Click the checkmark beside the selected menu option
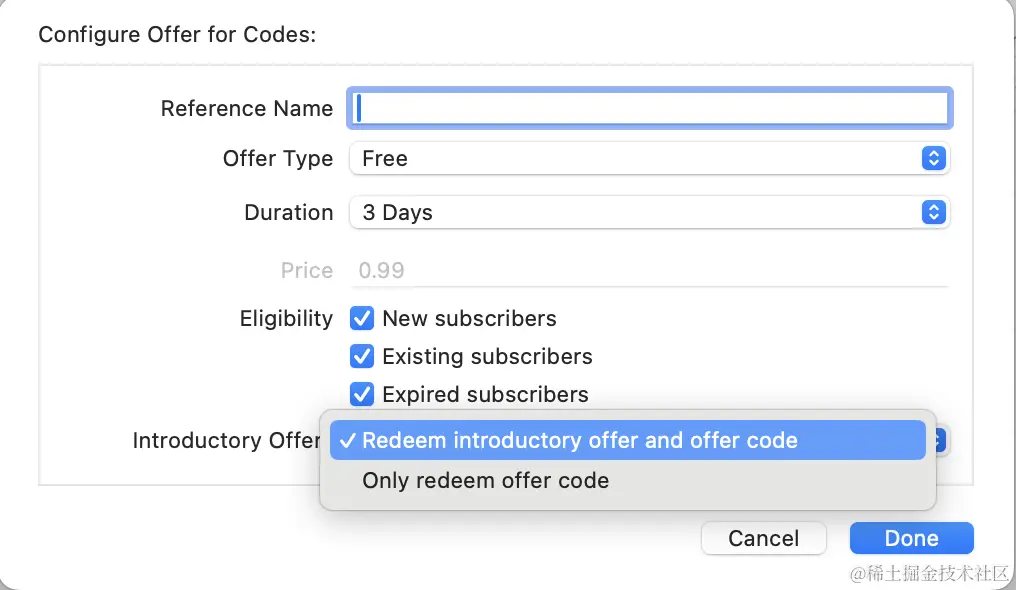The image size is (1016, 590). [346, 441]
